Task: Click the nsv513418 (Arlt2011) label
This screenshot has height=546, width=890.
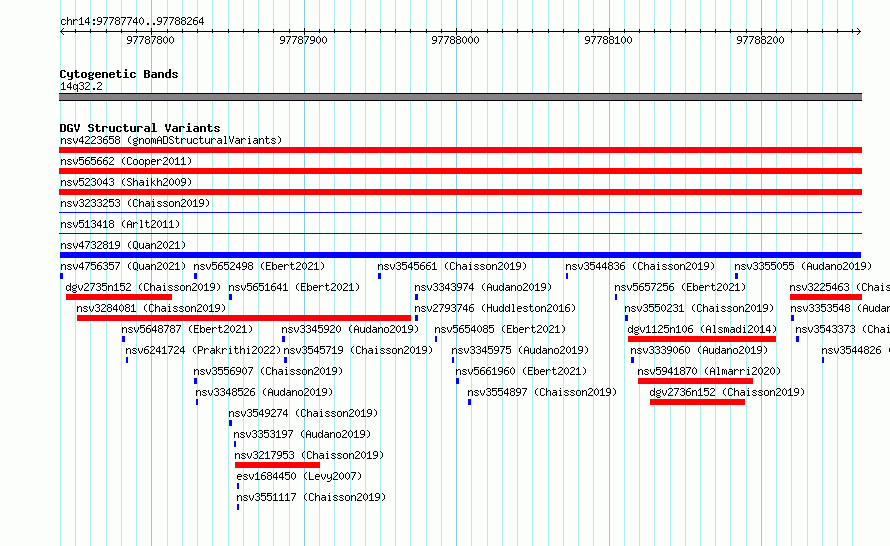Action: tap(120, 224)
